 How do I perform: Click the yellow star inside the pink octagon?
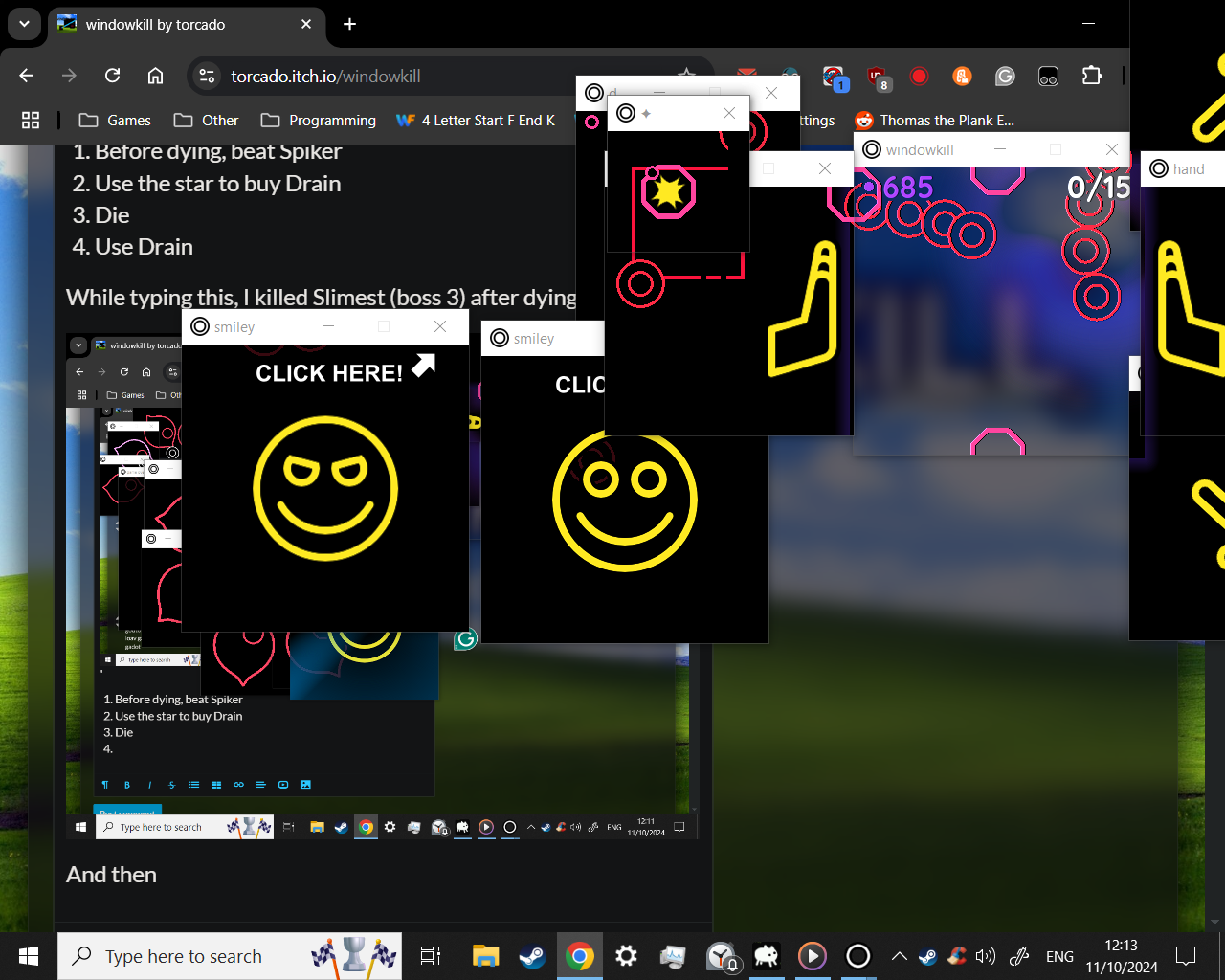point(667,191)
